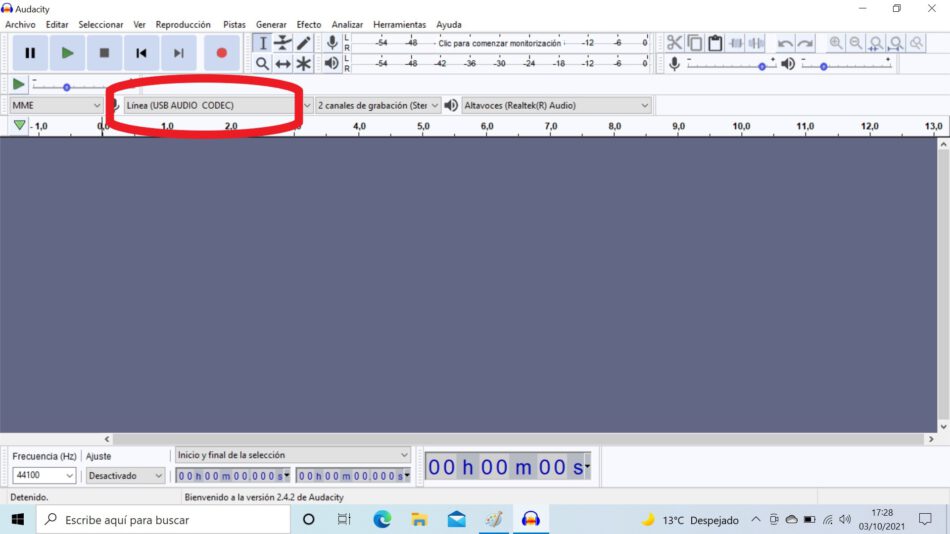The width and height of the screenshot is (950, 534).
Task: Open the Pistas menu
Action: pos(234,25)
